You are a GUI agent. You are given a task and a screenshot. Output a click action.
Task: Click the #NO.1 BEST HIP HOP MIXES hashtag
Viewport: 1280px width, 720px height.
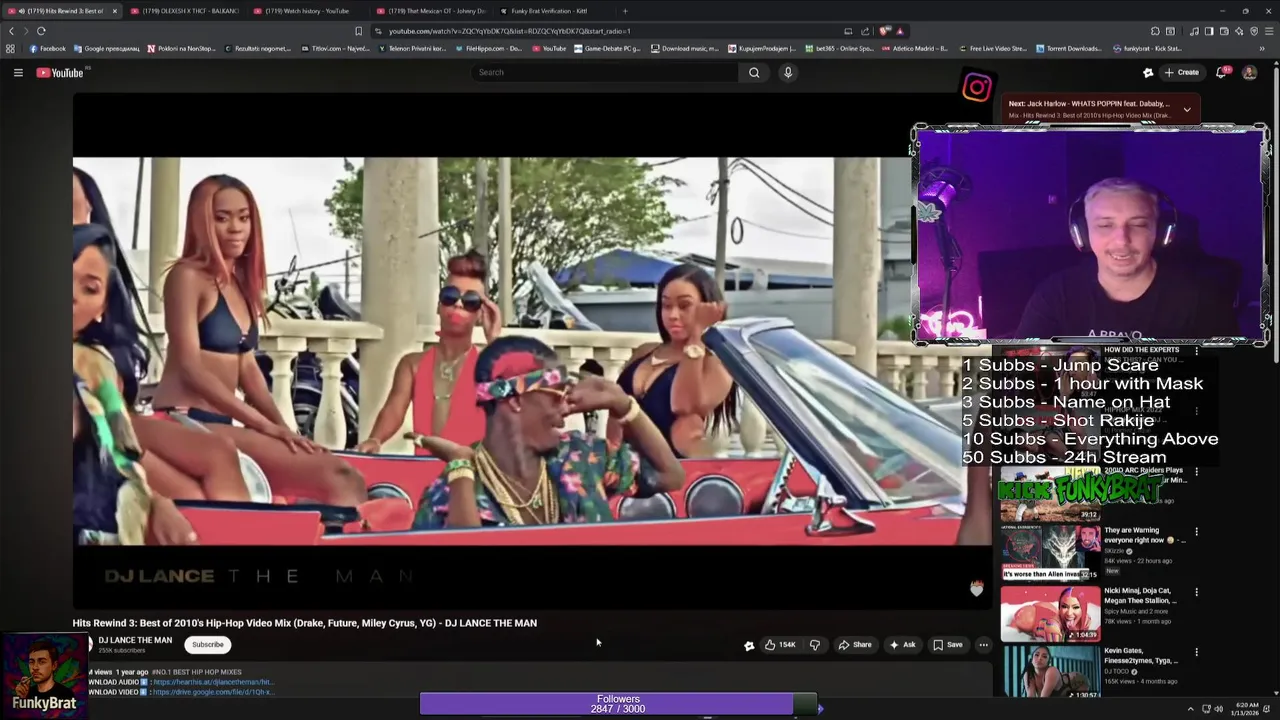[196, 672]
